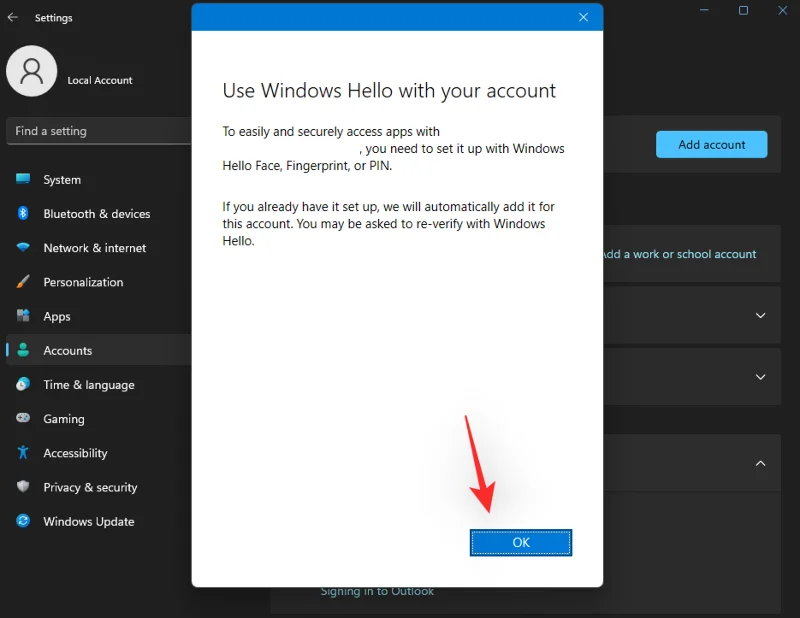This screenshot has width=800, height=618.
Task: Expand the first collapsed section chevron
Action: pos(760,315)
